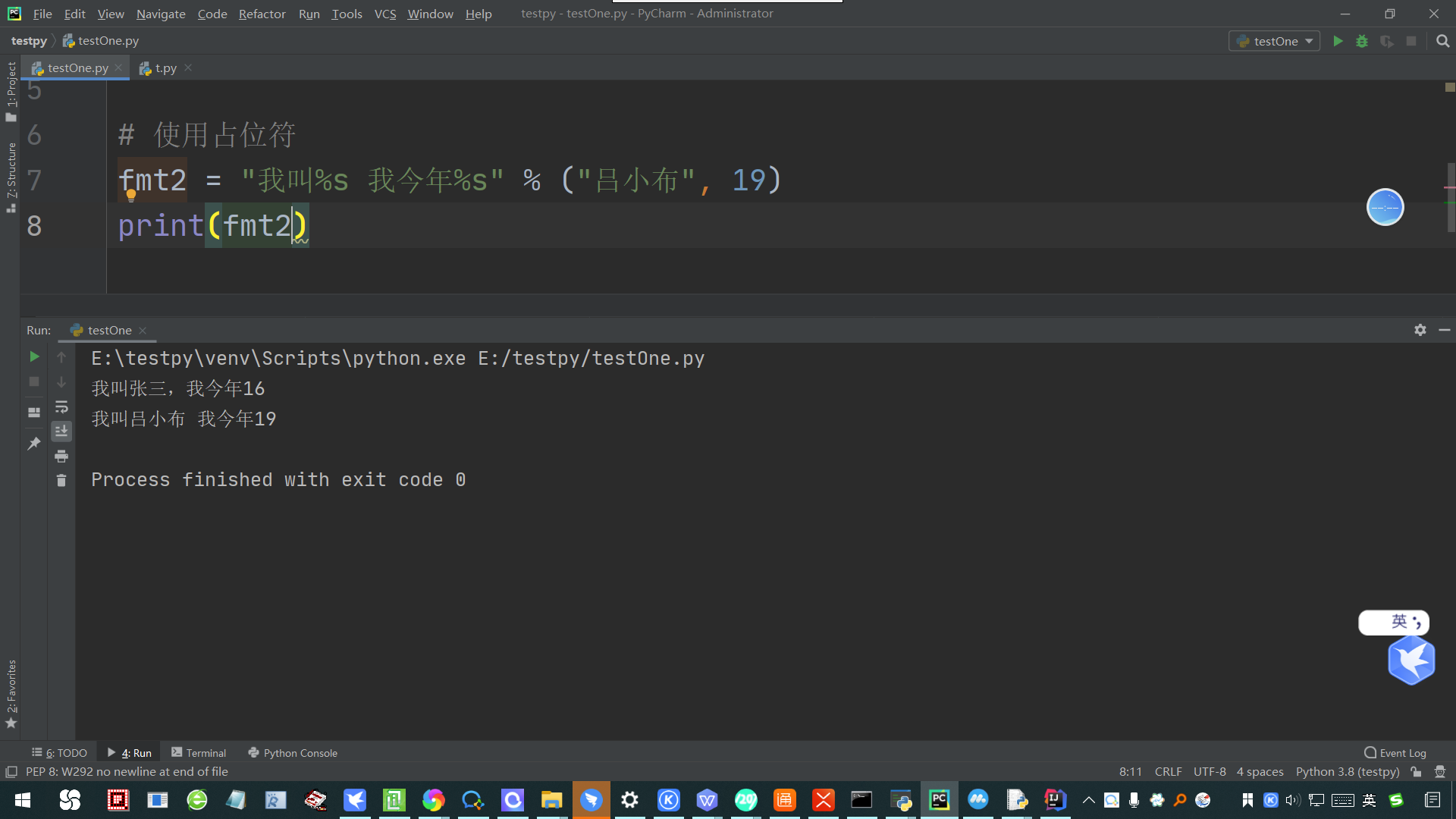Click the intention lightbulb on line 7
Image resolution: width=1456 pixels, height=819 pixels.
[131, 195]
